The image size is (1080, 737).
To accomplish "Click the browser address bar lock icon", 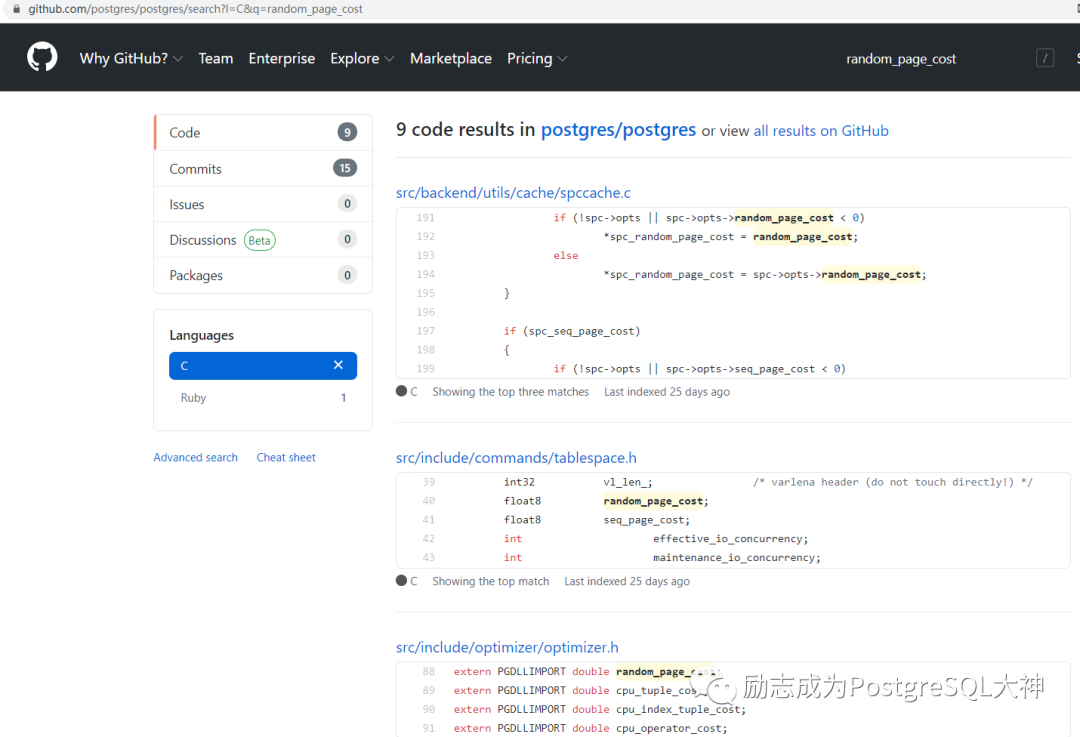I will coord(17,9).
